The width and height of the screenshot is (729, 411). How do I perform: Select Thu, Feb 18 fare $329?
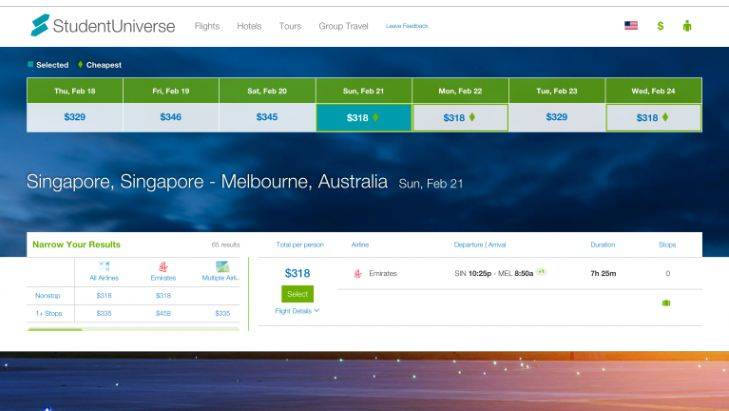point(75,117)
